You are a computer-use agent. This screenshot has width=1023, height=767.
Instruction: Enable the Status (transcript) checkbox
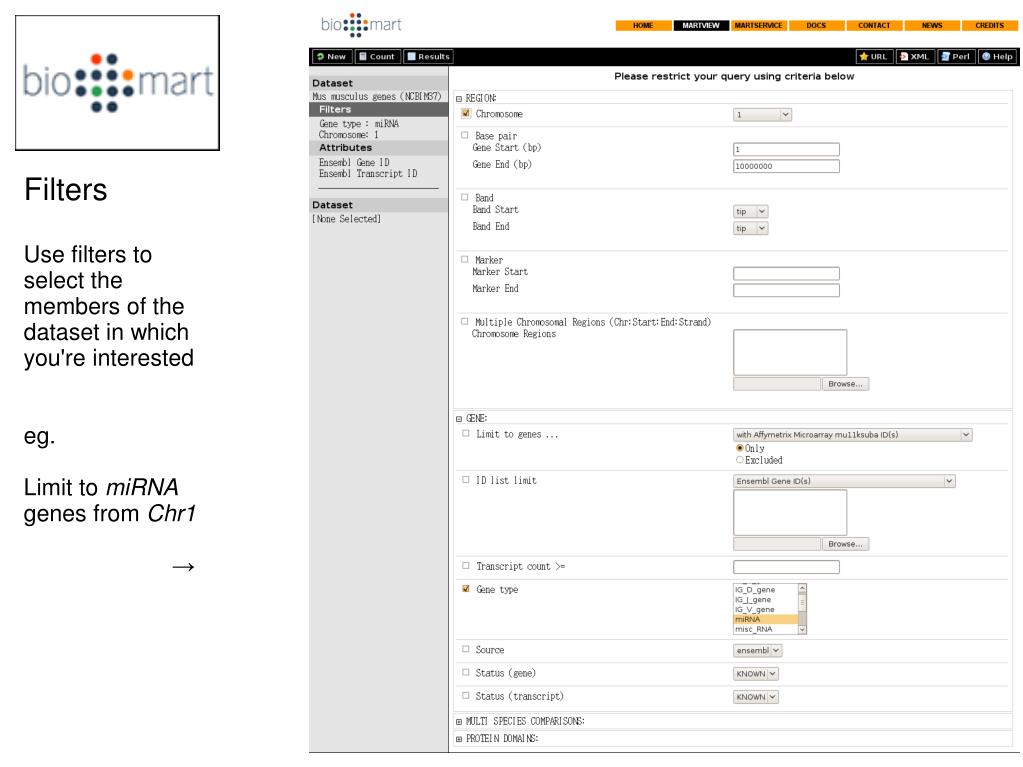coord(466,695)
